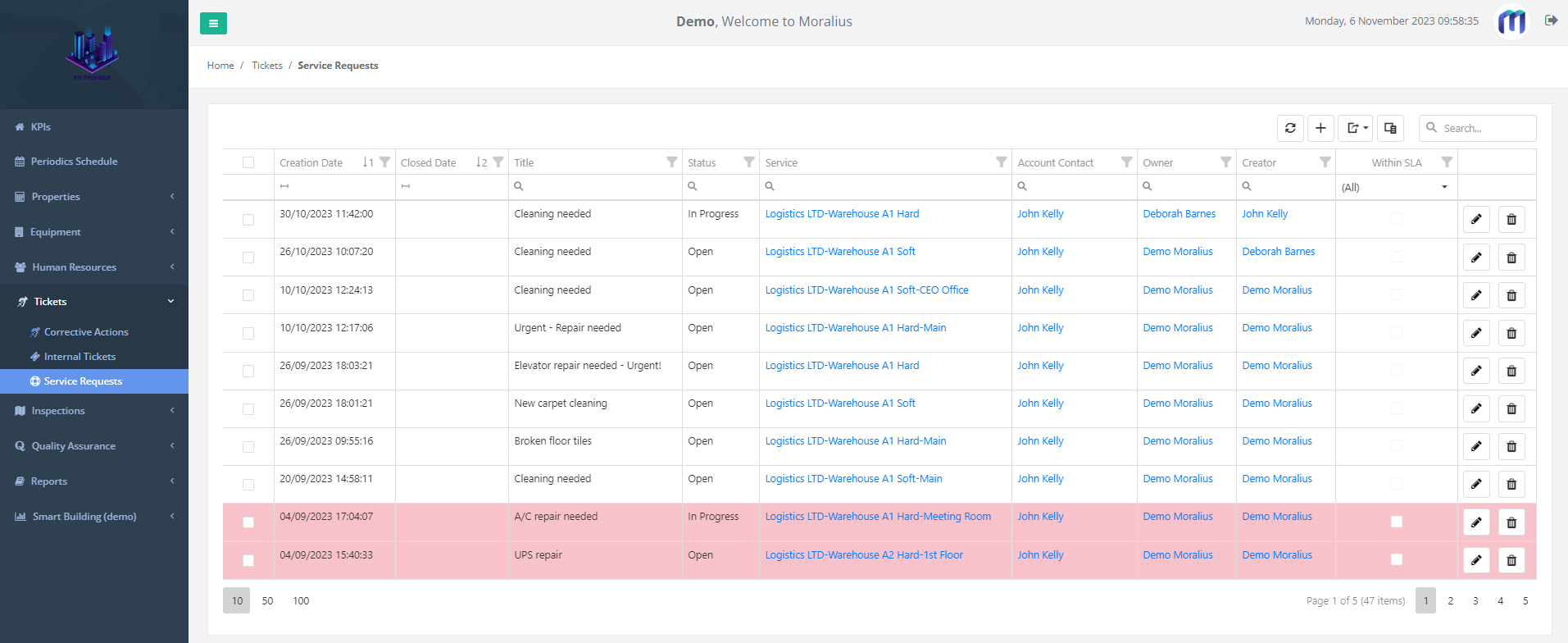Expand the Quality Assurance sidebar menu
The width and height of the screenshot is (1568, 643).
pos(94,446)
